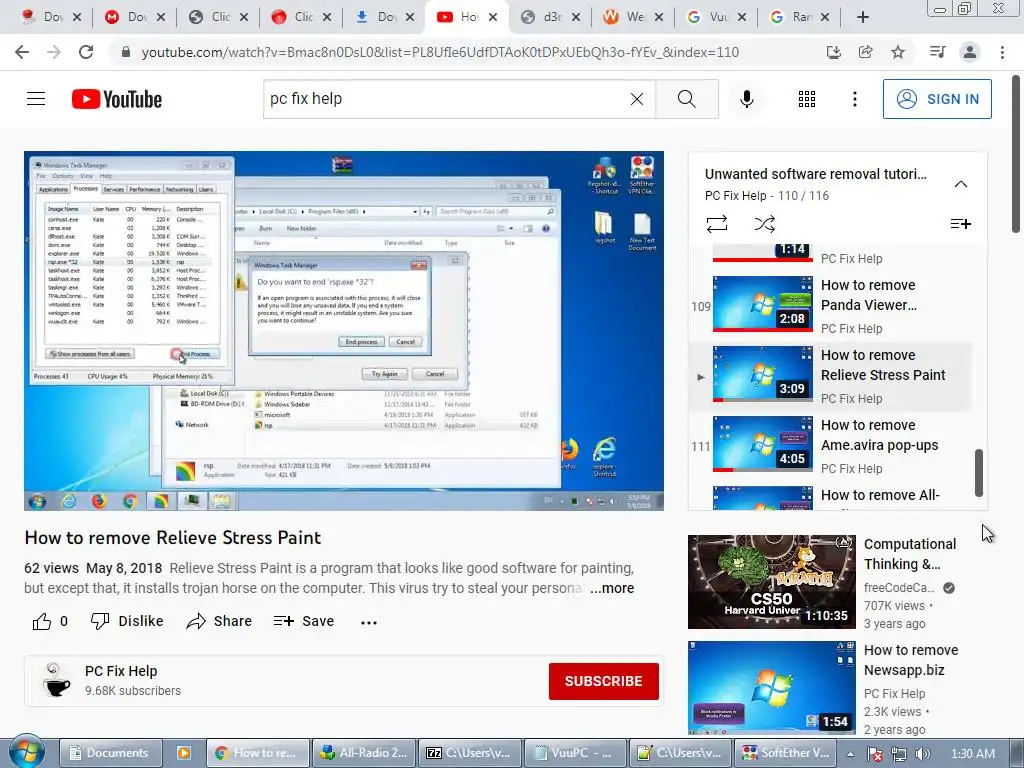Save playlist with add-to-library icon
The image size is (1024, 768).
961,224
